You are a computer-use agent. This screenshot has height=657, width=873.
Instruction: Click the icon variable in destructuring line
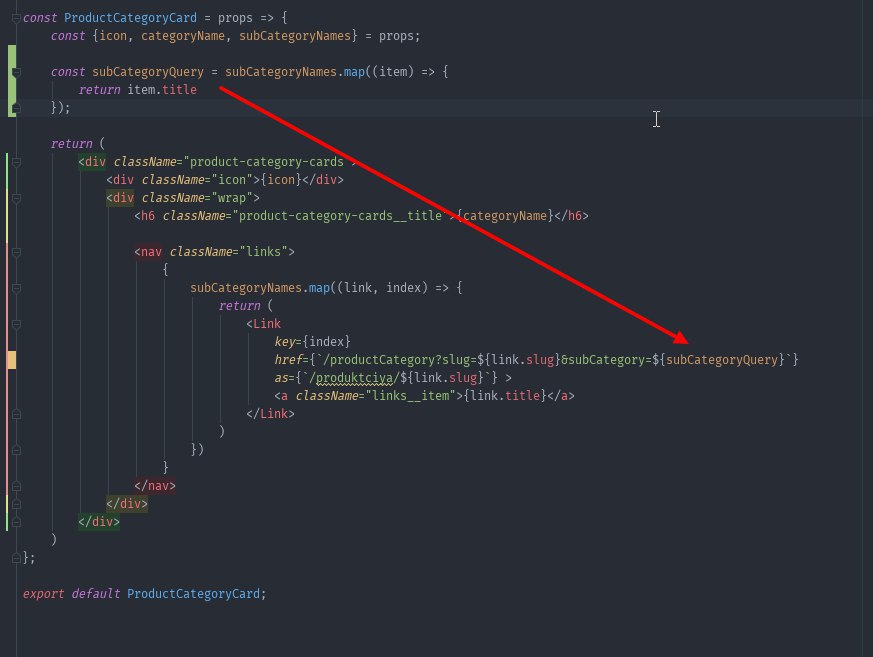tap(113, 36)
